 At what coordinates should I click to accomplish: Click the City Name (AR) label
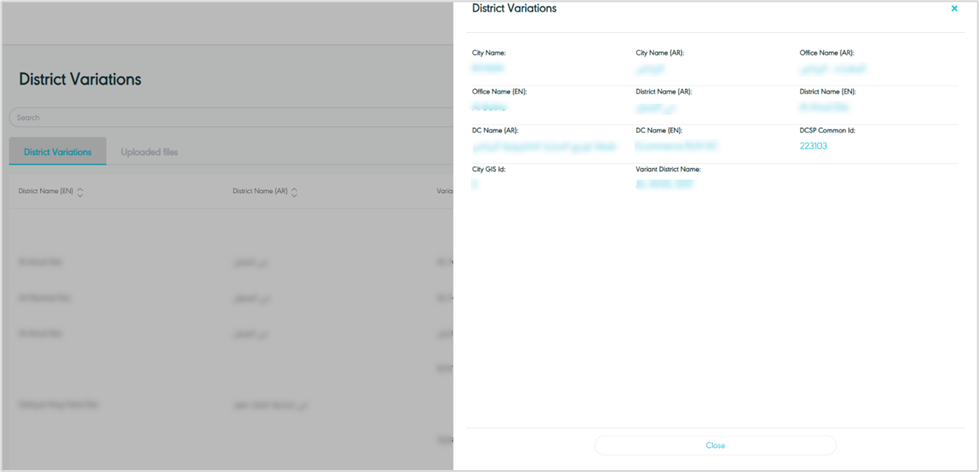tap(659, 53)
